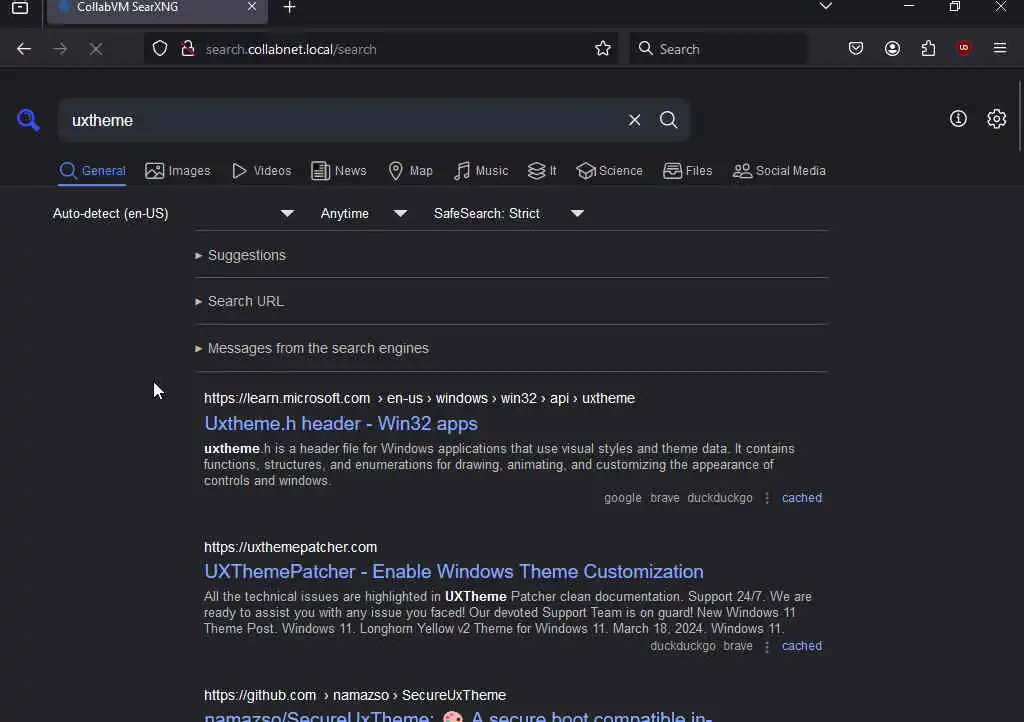1024x722 pixels.
Task: Open extensions puzzle icon
Action: [928, 49]
